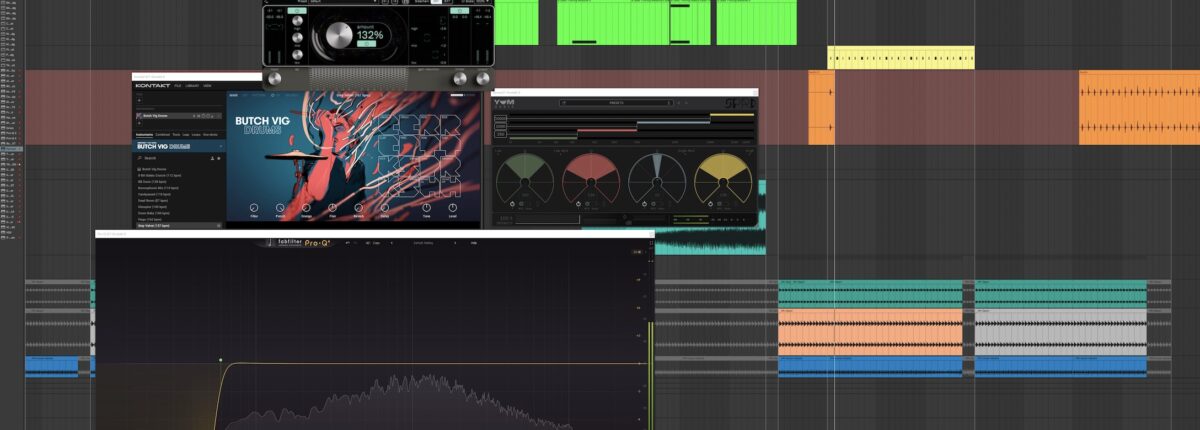Click the Tone knob in Butch Vig Drums

(426, 207)
